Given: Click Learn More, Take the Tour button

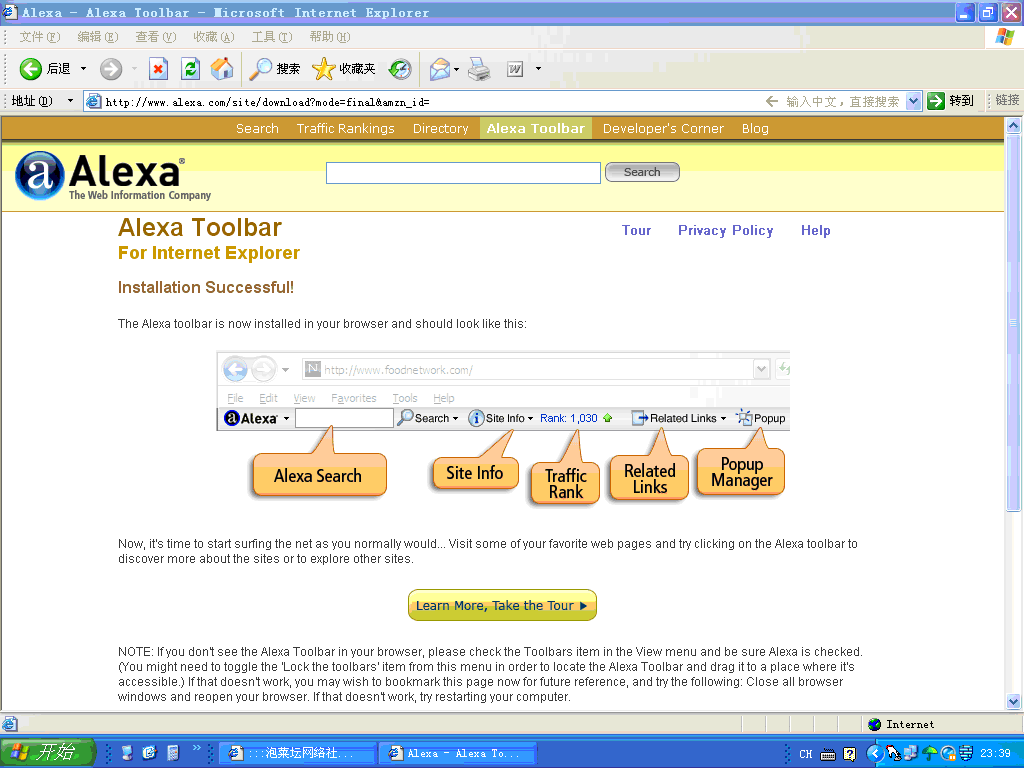Looking at the screenshot, I should (502, 605).
